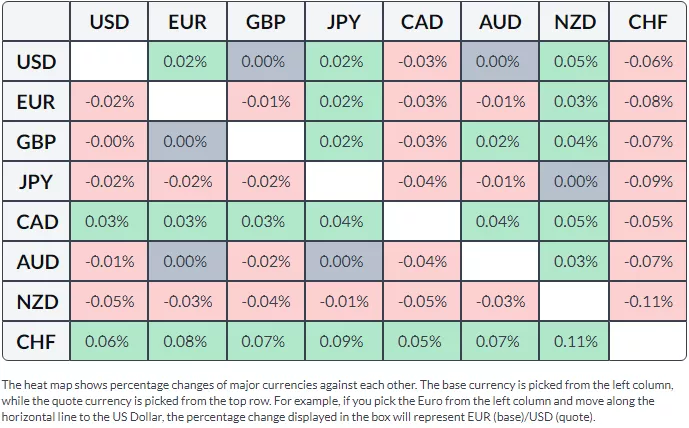Select the CHF row label on left
Image resolution: width=689 pixels, height=428 pixels.
(x=36, y=341)
